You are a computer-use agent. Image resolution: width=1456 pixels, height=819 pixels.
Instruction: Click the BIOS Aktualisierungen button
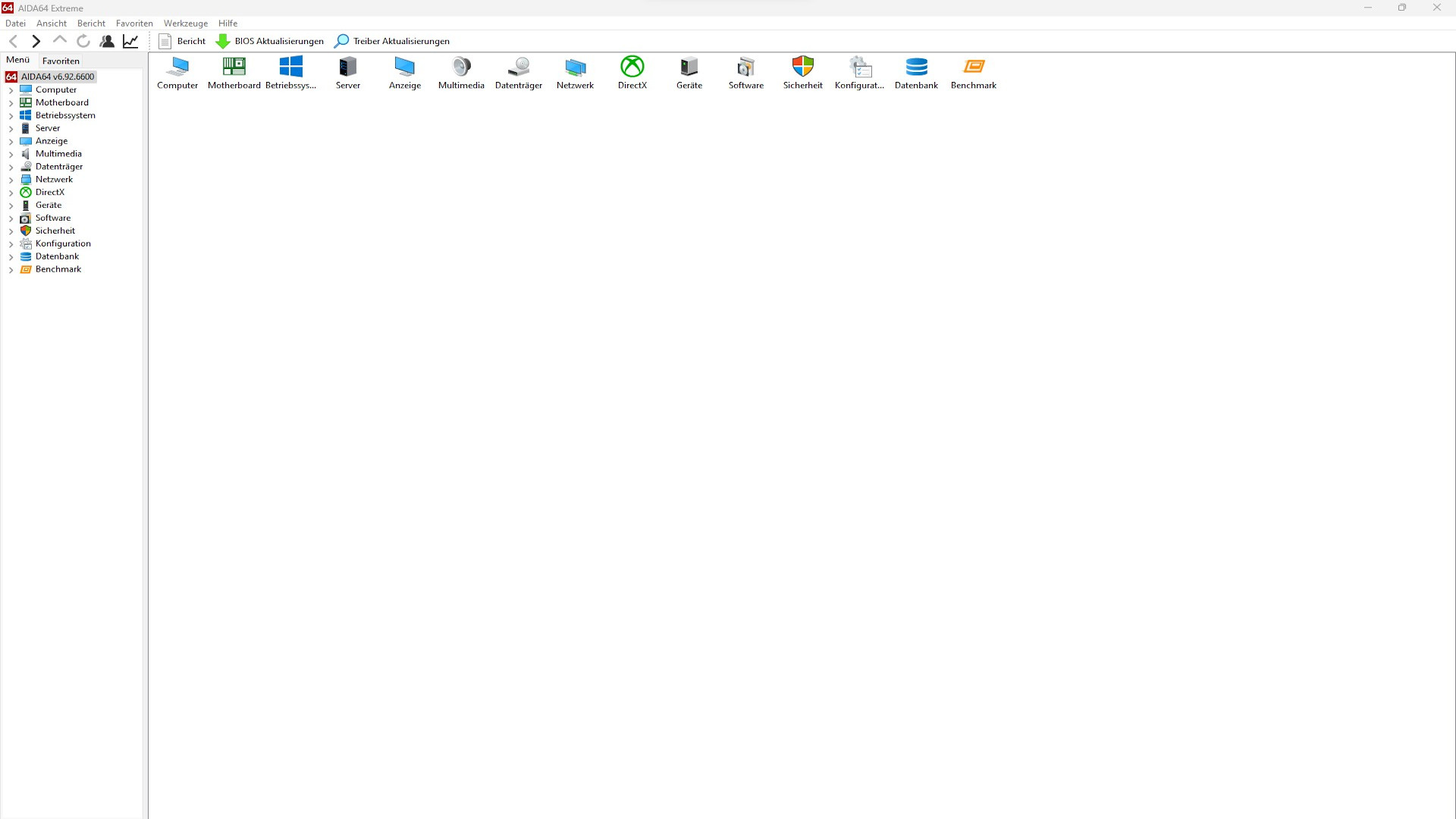pos(270,41)
